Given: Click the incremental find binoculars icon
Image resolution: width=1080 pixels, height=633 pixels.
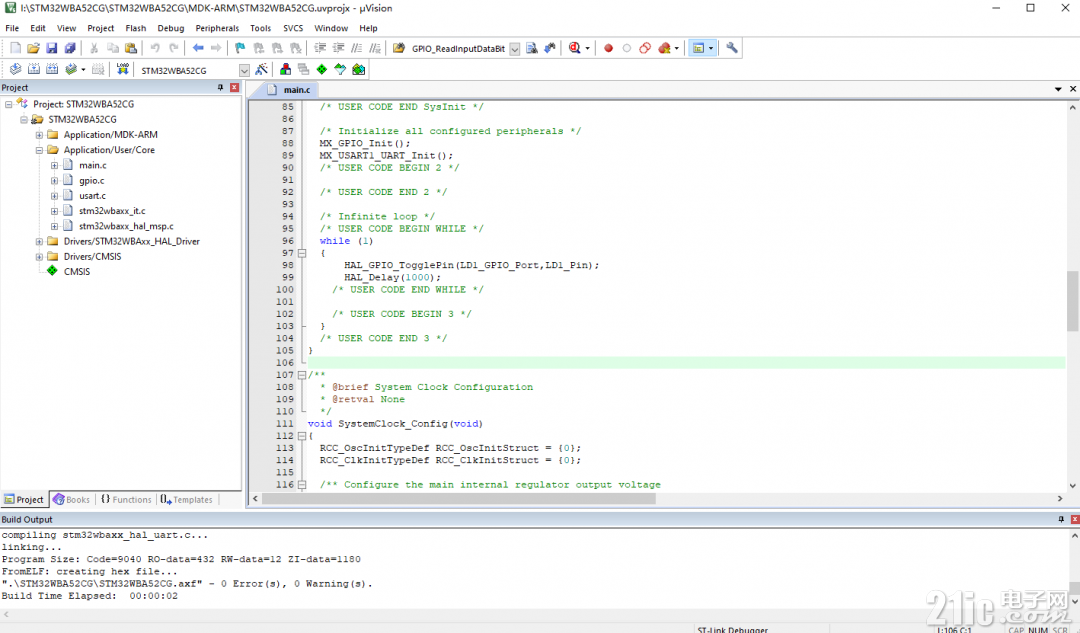Looking at the screenshot, I should click(550, 48).
